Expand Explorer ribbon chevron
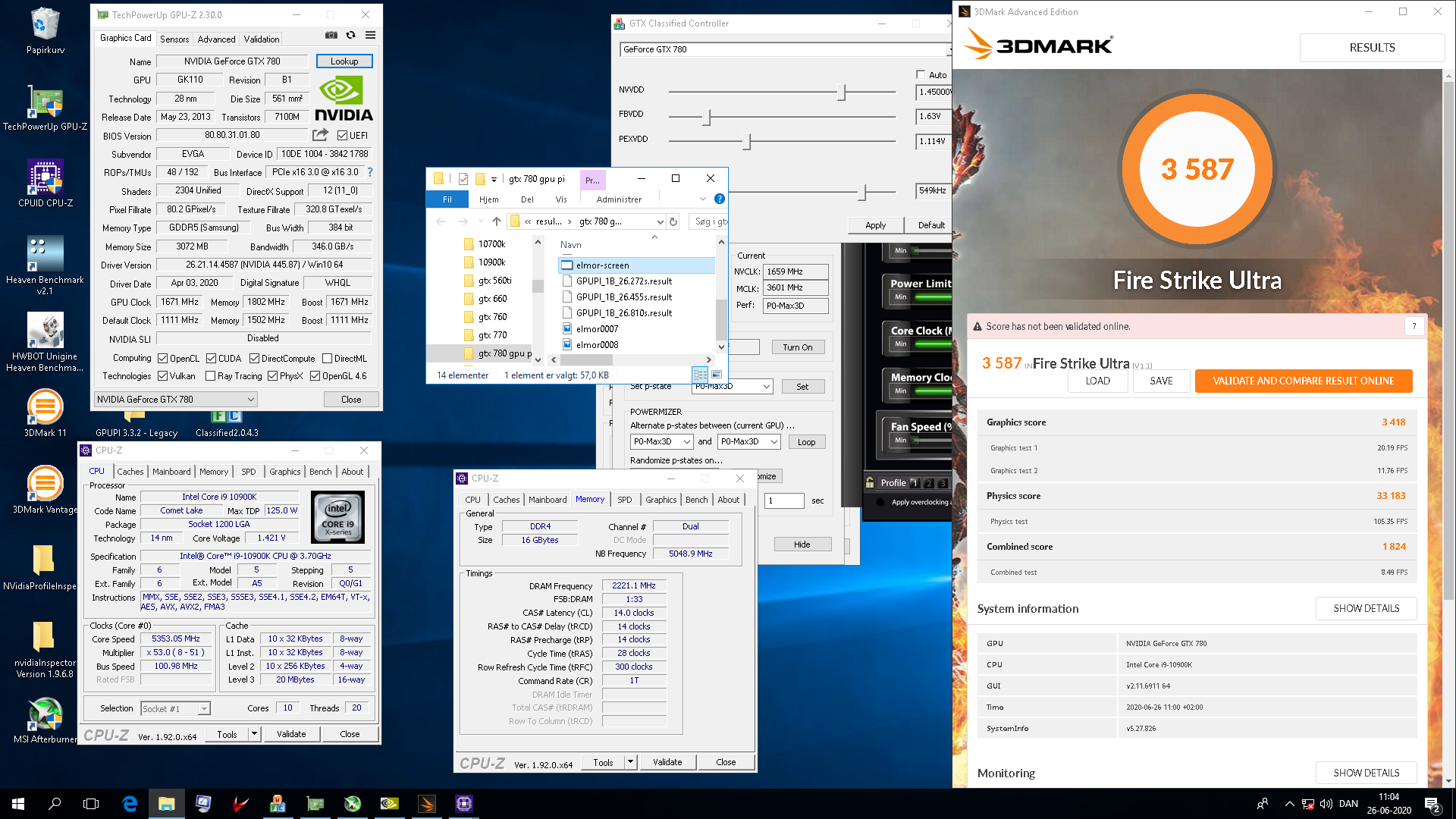Image resolution: width=1456 pixels, height=819 pixels. coord(702,199)
